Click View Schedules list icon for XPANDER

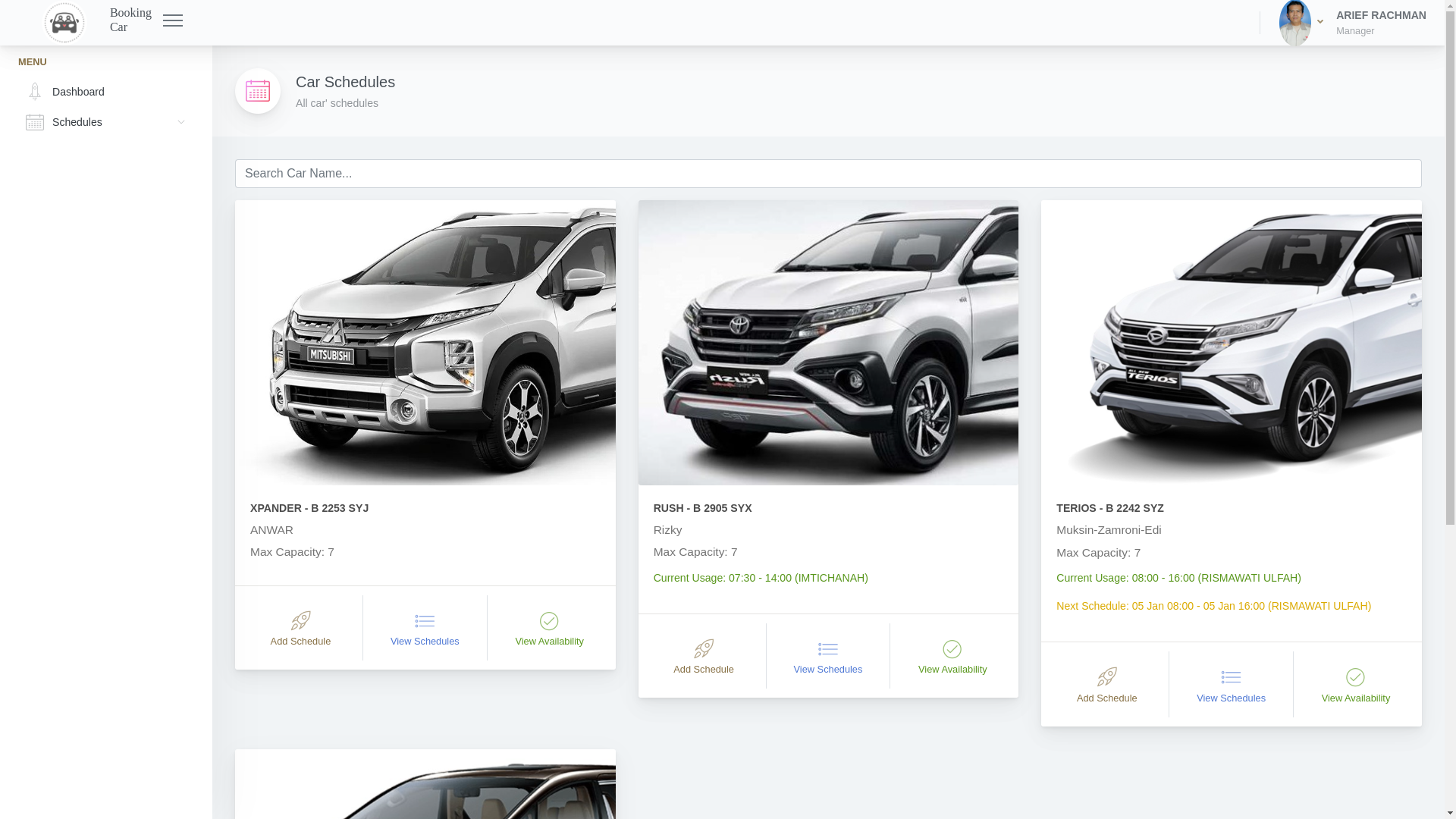(x=425, y=622)
